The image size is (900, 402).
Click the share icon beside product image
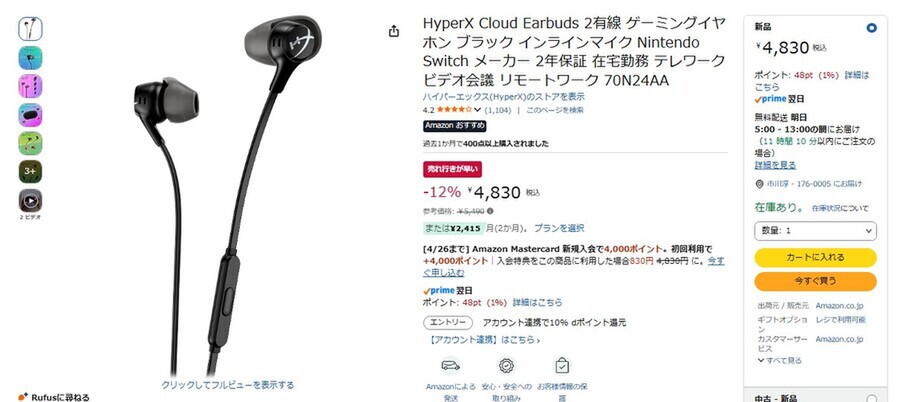394,31
